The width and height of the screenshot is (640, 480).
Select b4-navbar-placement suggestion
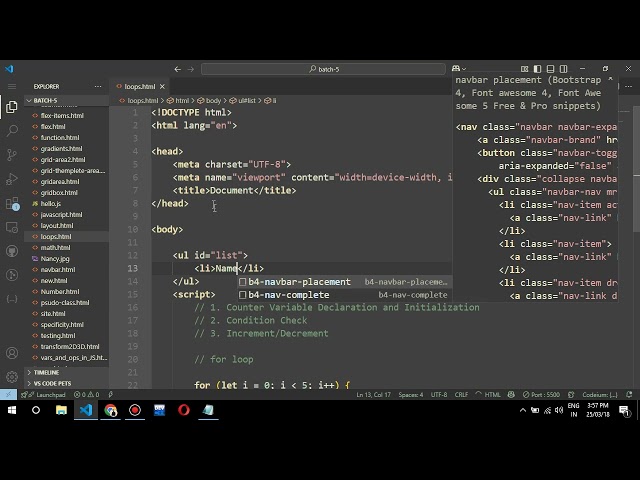[x=345, y=282]
